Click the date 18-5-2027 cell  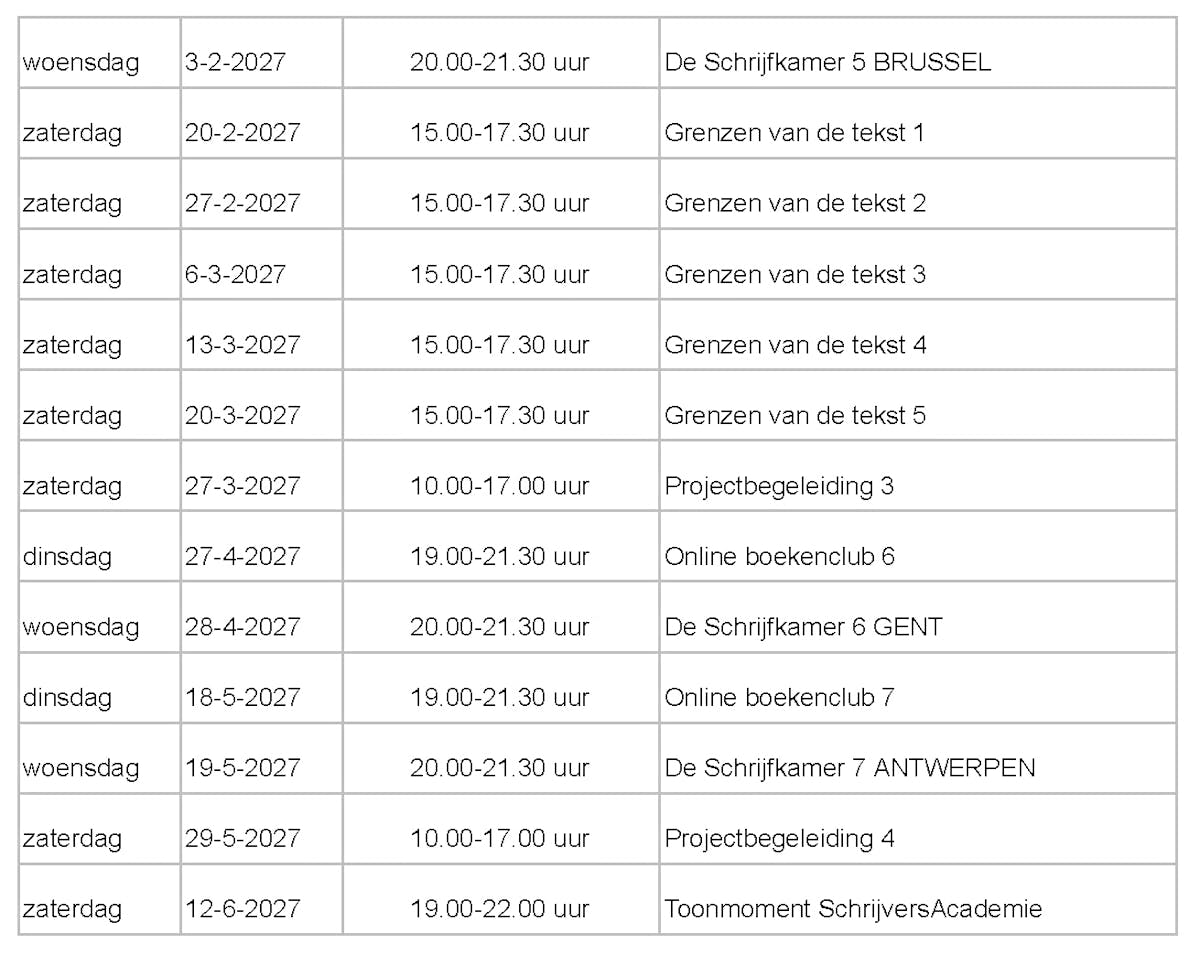242,697
